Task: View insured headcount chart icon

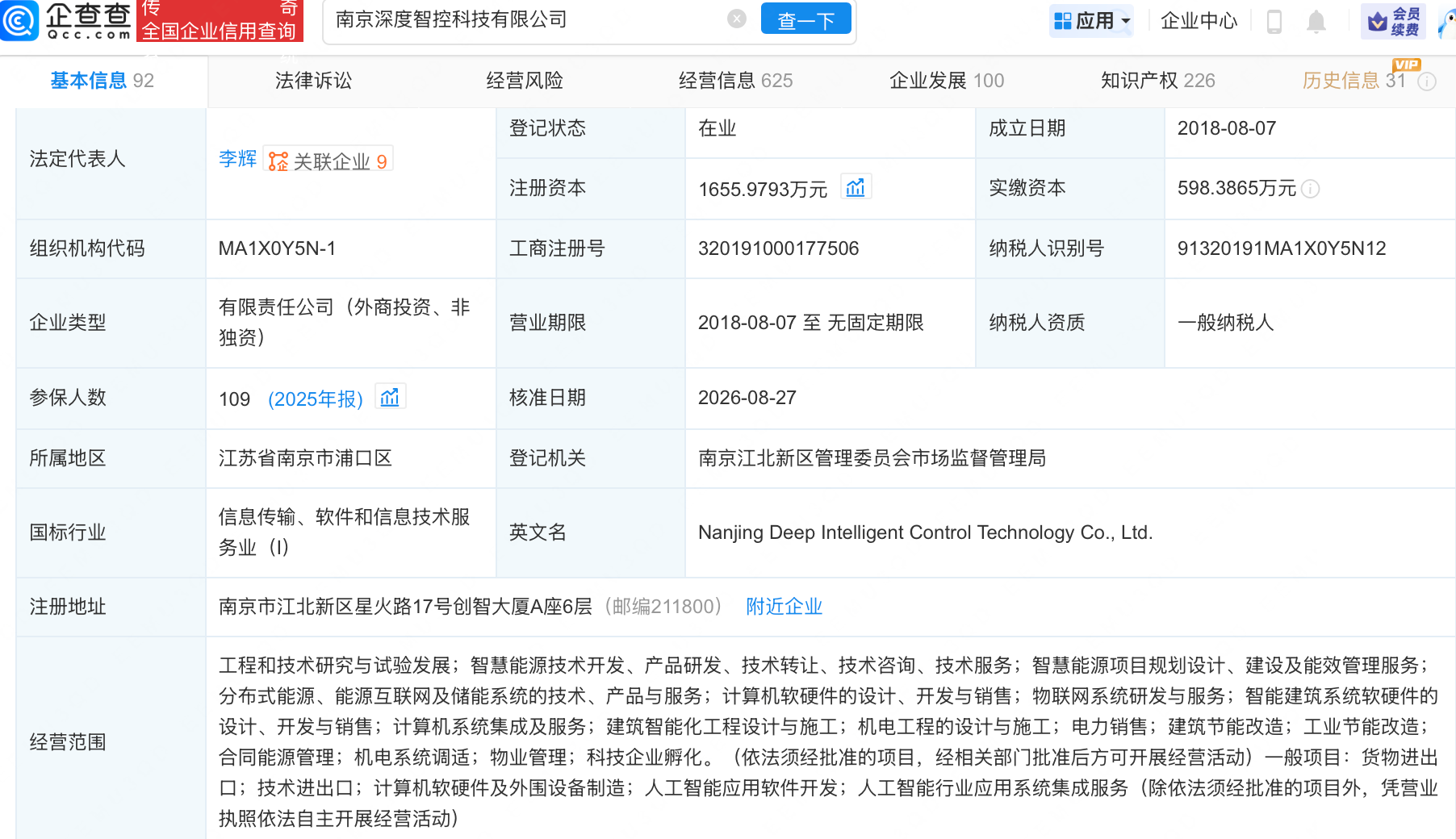Action: 390,398
